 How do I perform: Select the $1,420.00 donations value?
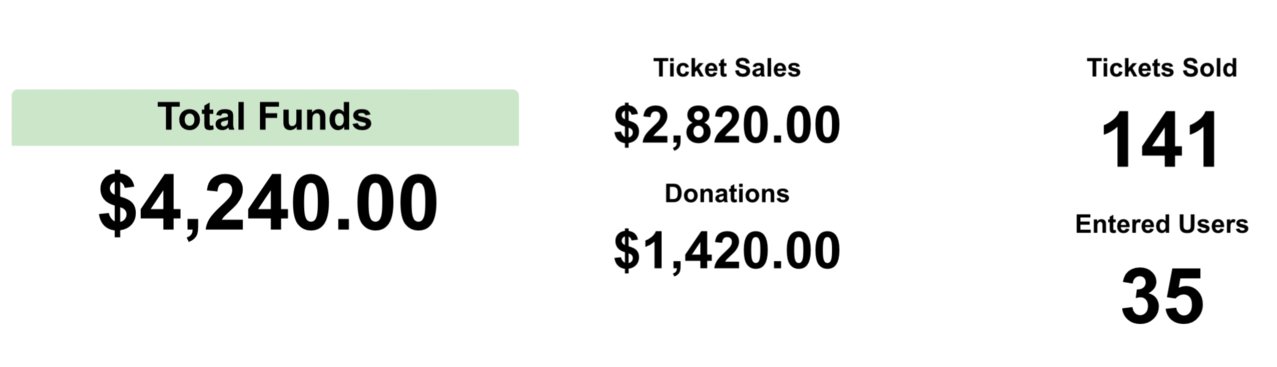(x=727, y=250)
